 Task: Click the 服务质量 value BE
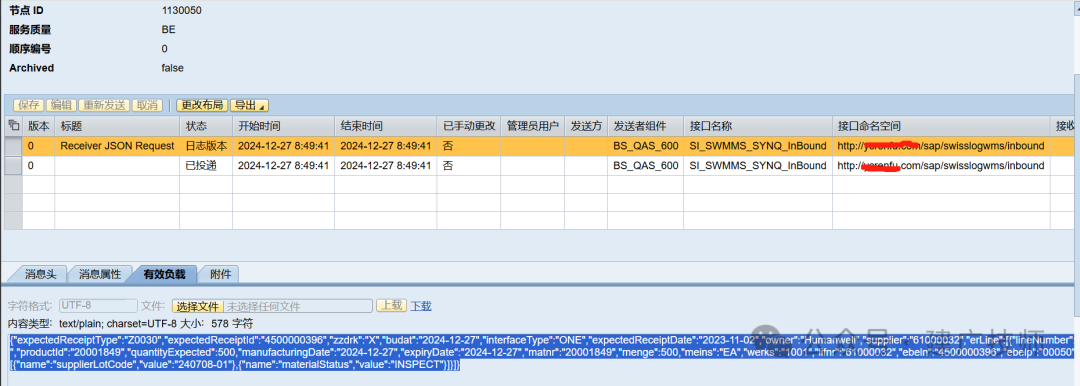click(x=168, y=30)
